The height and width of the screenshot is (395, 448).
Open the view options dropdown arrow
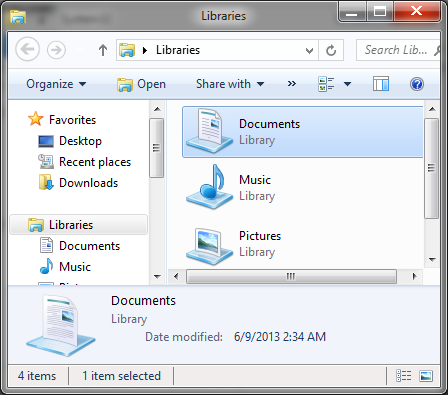click(347, 84)
